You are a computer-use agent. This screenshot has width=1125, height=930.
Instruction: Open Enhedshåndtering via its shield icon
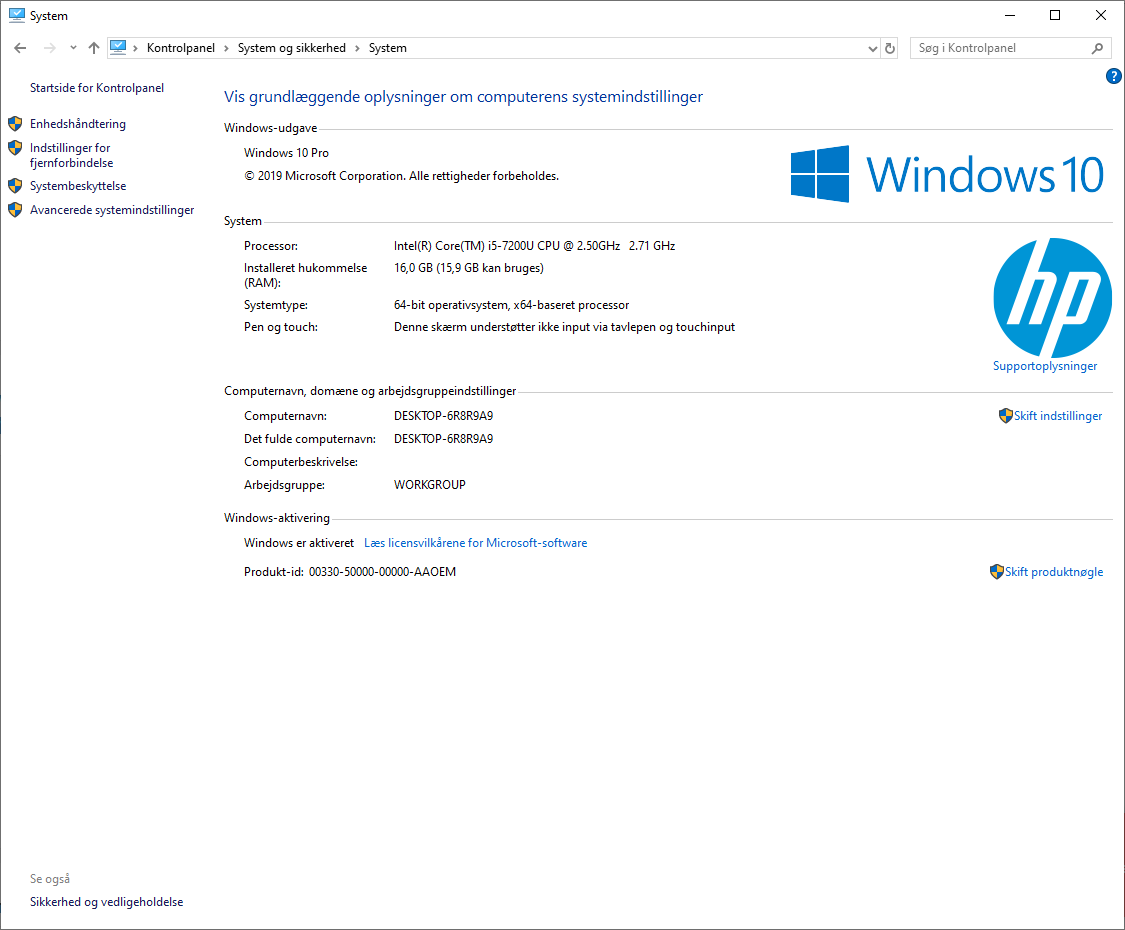tap(14, 123)
